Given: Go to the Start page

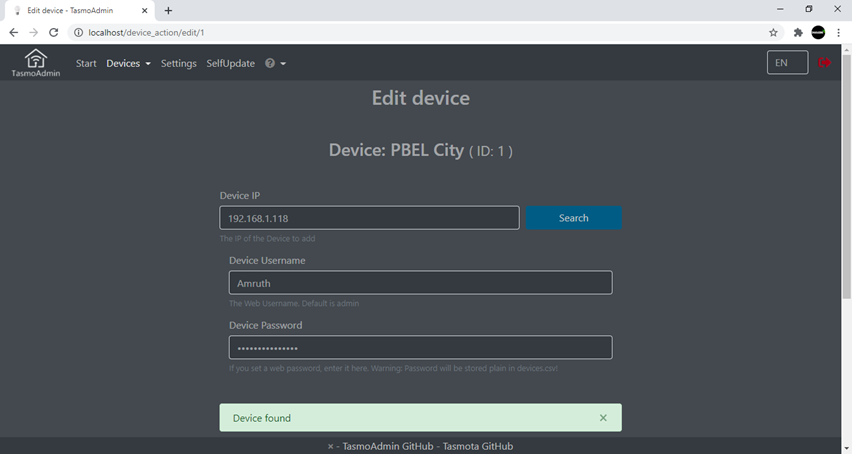Looking at the screenshot, I should click(x=86, y=63).
